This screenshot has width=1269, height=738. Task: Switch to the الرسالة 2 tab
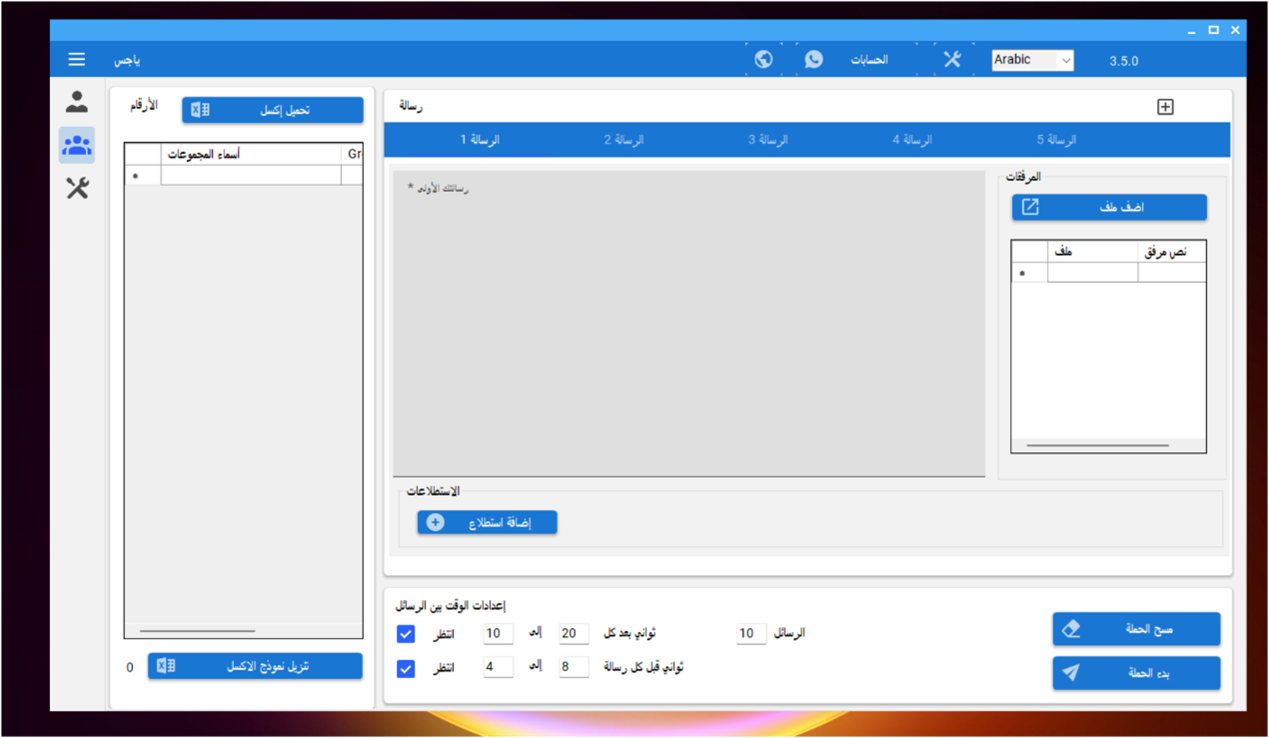tap(624, 140)
